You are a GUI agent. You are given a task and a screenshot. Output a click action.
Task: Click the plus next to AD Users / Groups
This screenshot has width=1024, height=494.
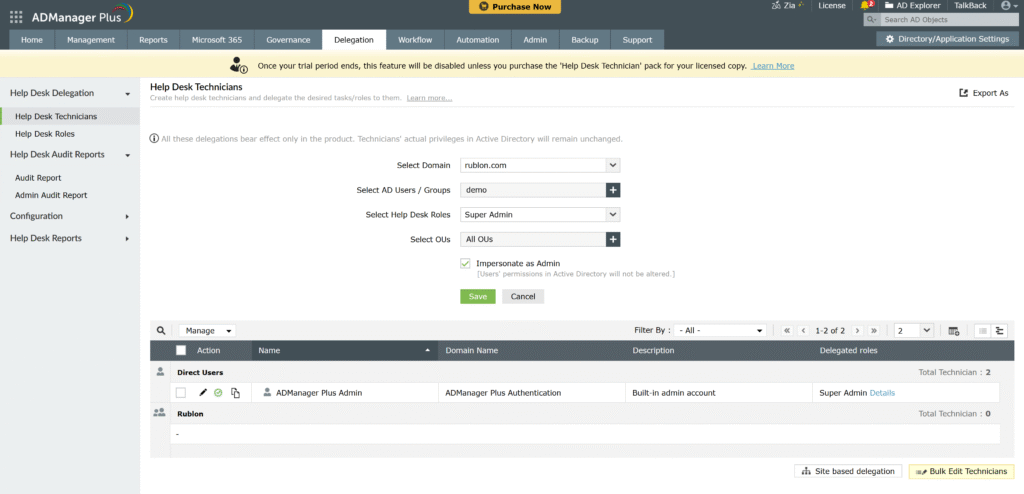[x=613, y=190]
